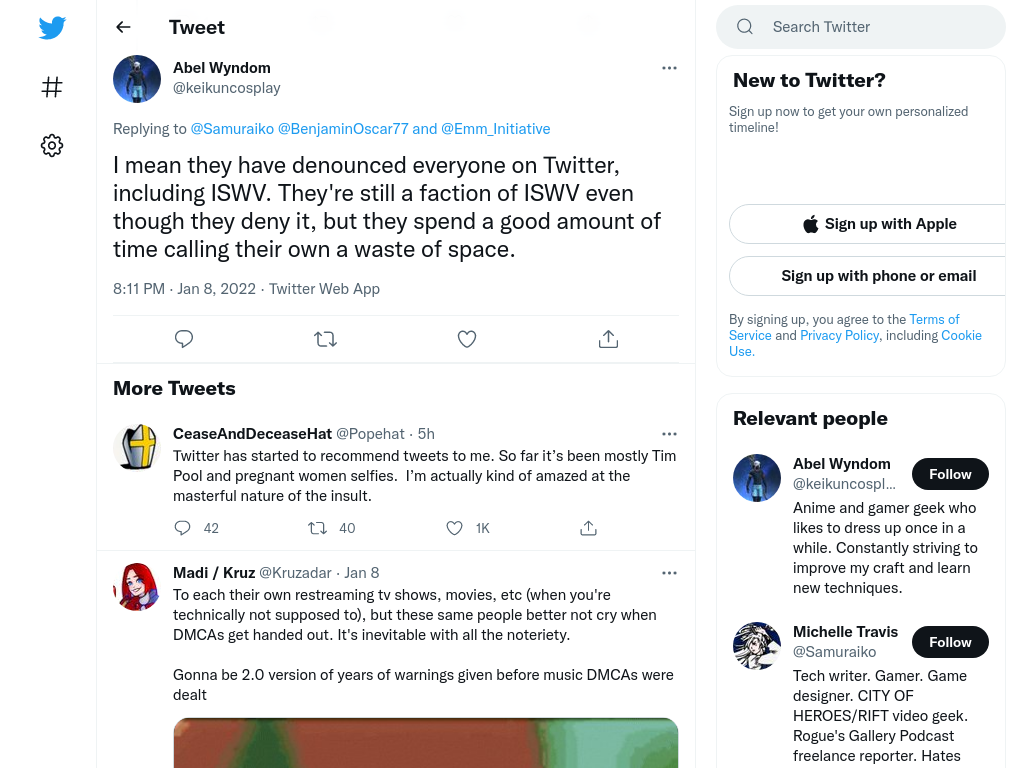1024x768 pixels.
Task: Sign up with Apple
Action: (x=878, y=224)
